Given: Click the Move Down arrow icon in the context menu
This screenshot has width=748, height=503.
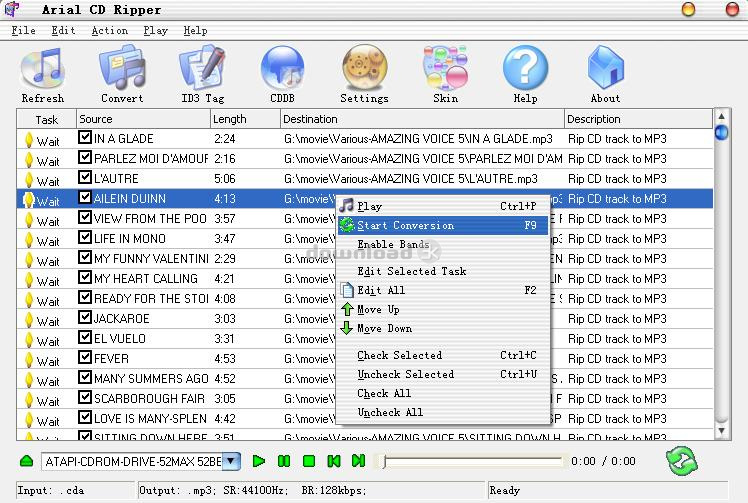Looking at the screenshot, I should pos(347,328).
